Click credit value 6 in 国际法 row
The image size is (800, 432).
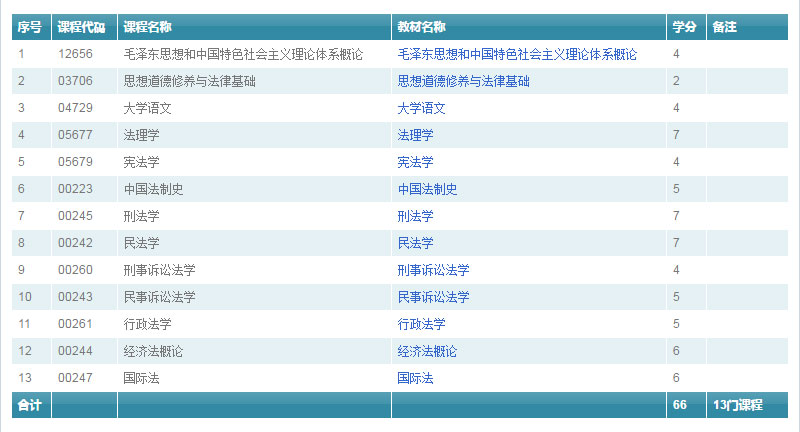[x=676, y=378]
